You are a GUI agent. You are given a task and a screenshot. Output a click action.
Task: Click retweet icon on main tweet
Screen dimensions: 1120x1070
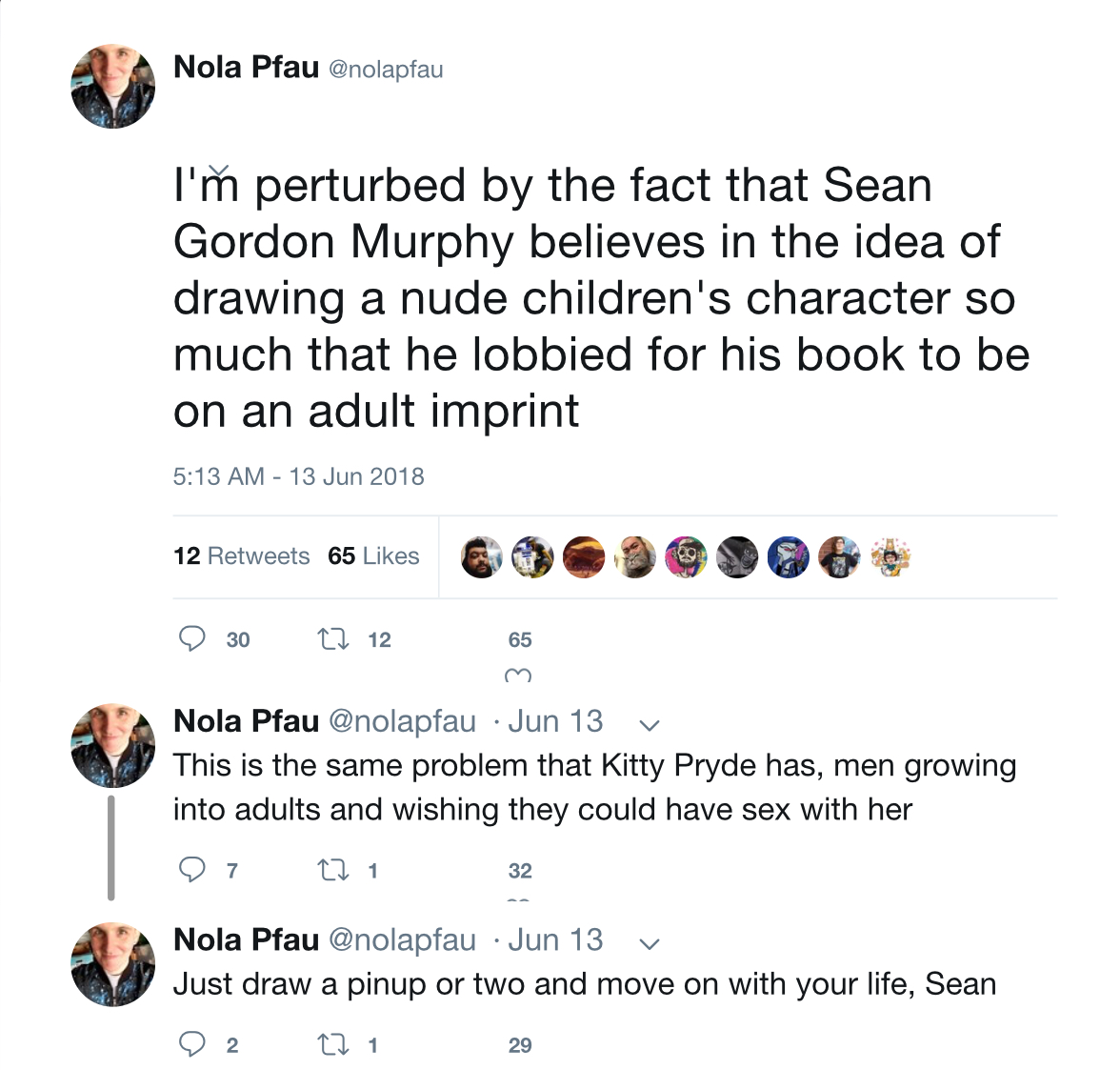[x=333, y=638]
